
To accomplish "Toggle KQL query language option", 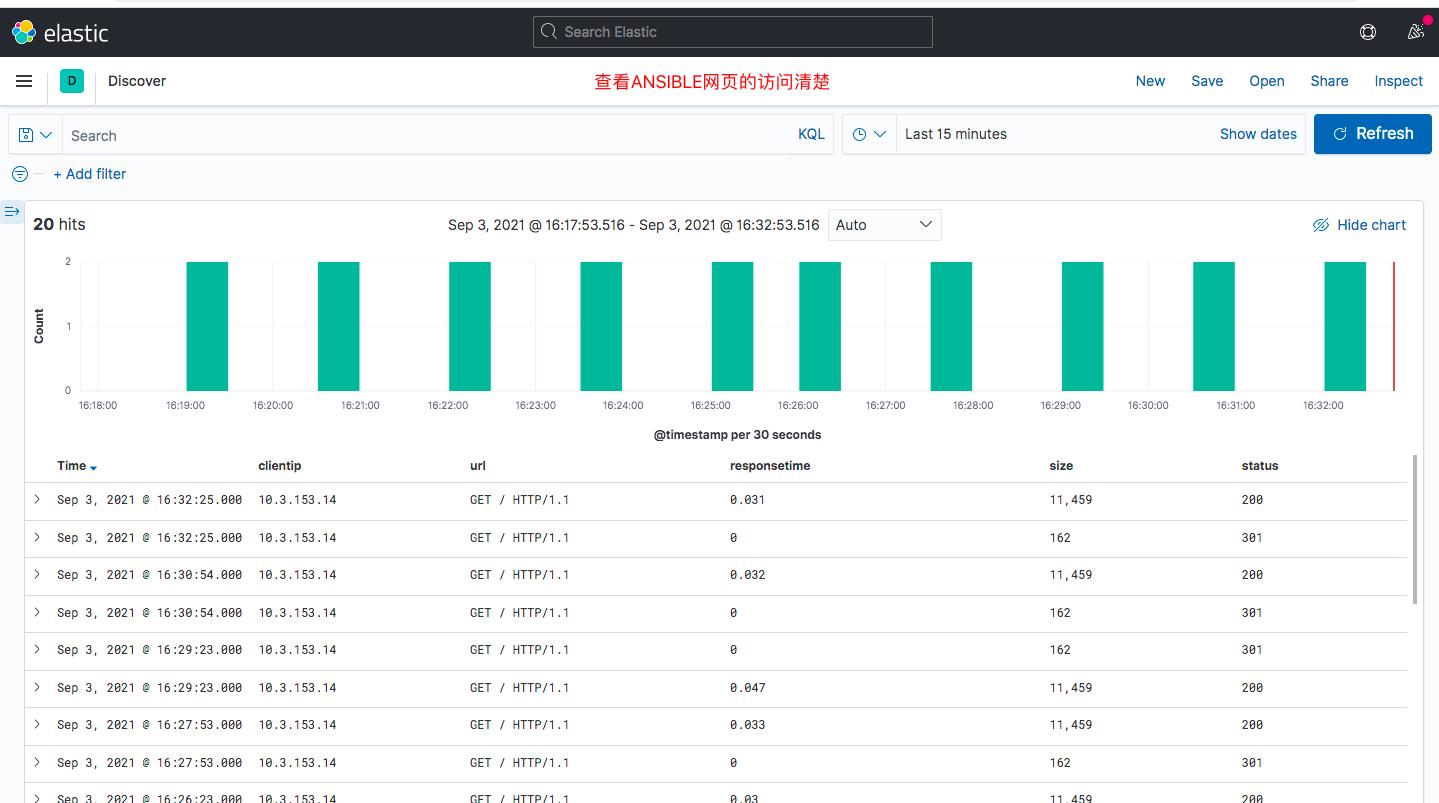I will pyautogui.click(x=811, y=134).
